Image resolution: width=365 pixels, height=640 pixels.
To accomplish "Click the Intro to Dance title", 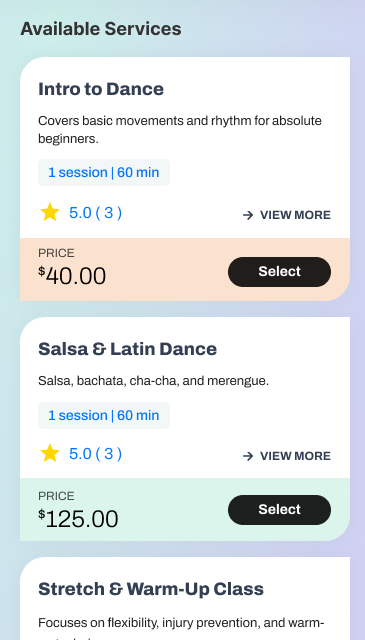I will point(101,89).
